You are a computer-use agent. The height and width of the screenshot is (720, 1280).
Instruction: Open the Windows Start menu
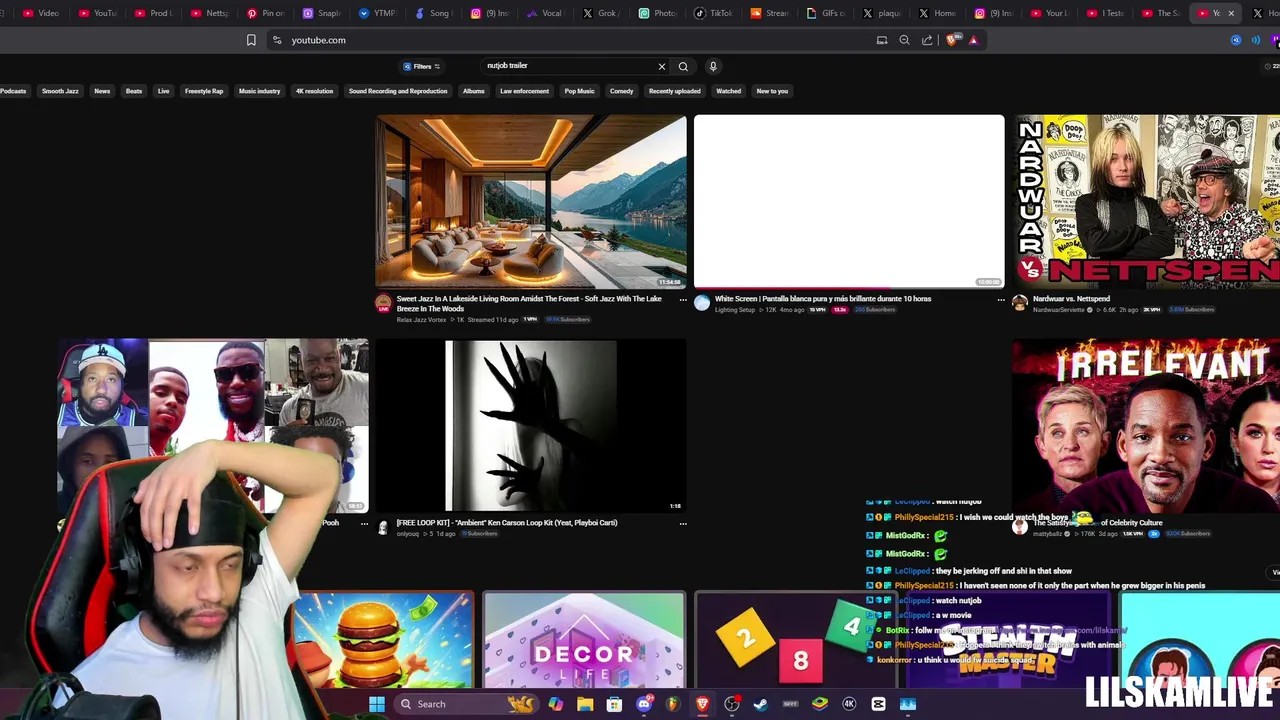click(x=377, y=704)
